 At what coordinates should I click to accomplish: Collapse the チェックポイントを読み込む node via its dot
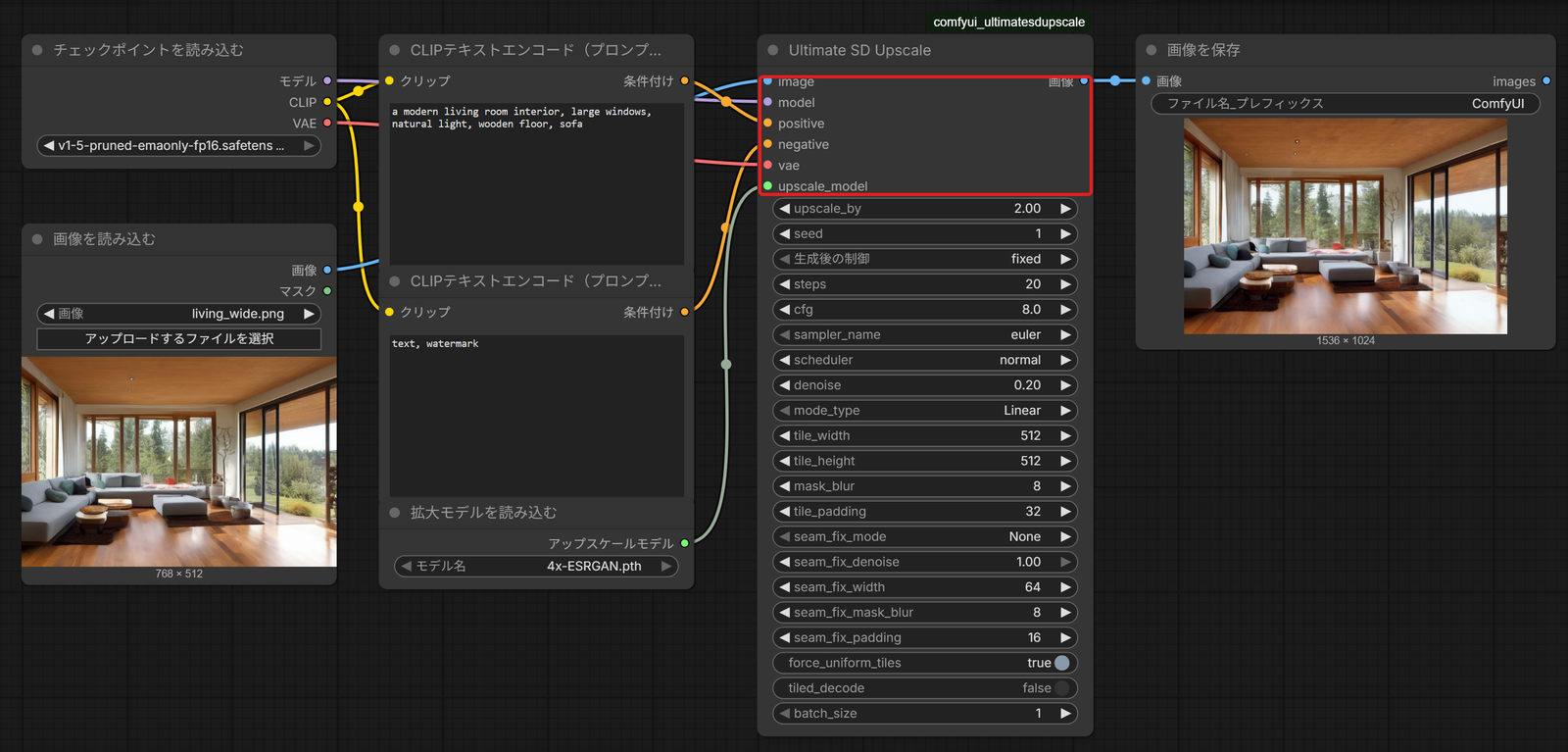point(38,50)
